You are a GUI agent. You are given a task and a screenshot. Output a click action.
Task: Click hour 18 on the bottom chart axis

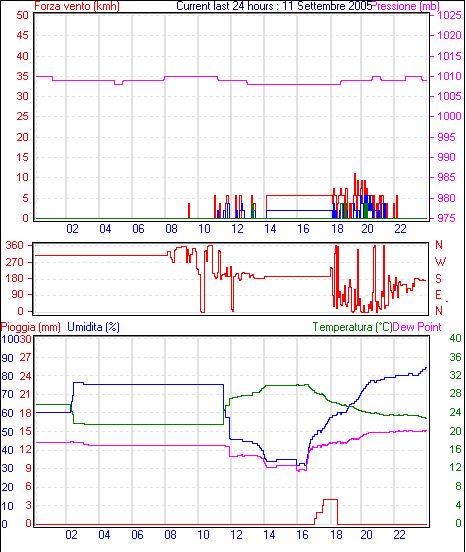point(336,535)
